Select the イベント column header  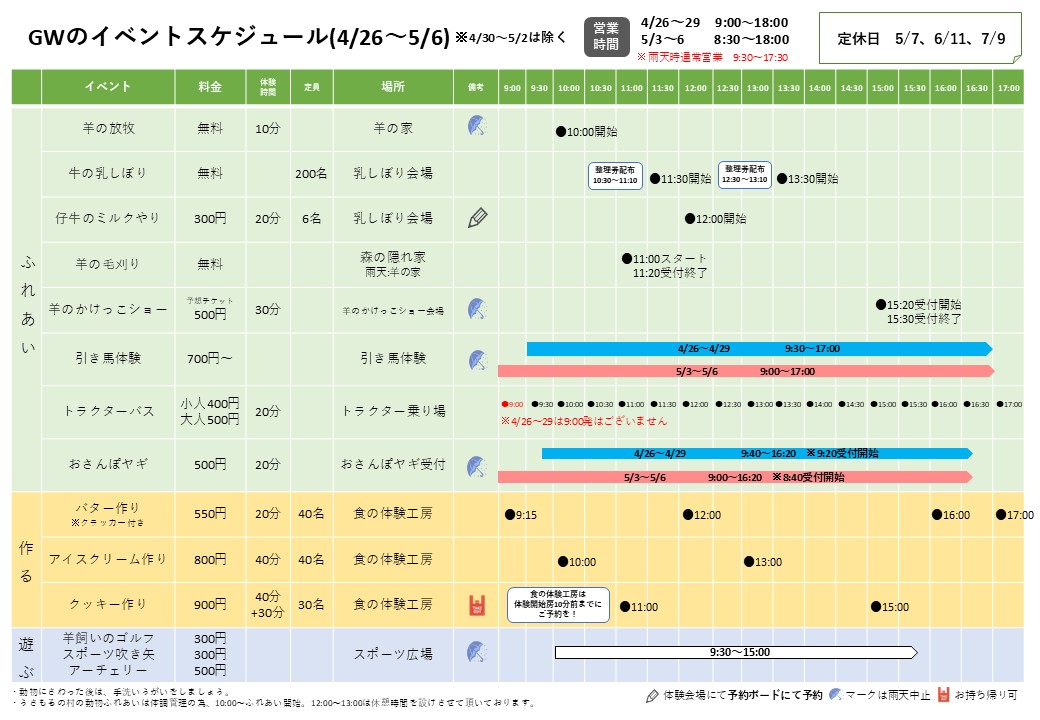[x=107, y=87]
